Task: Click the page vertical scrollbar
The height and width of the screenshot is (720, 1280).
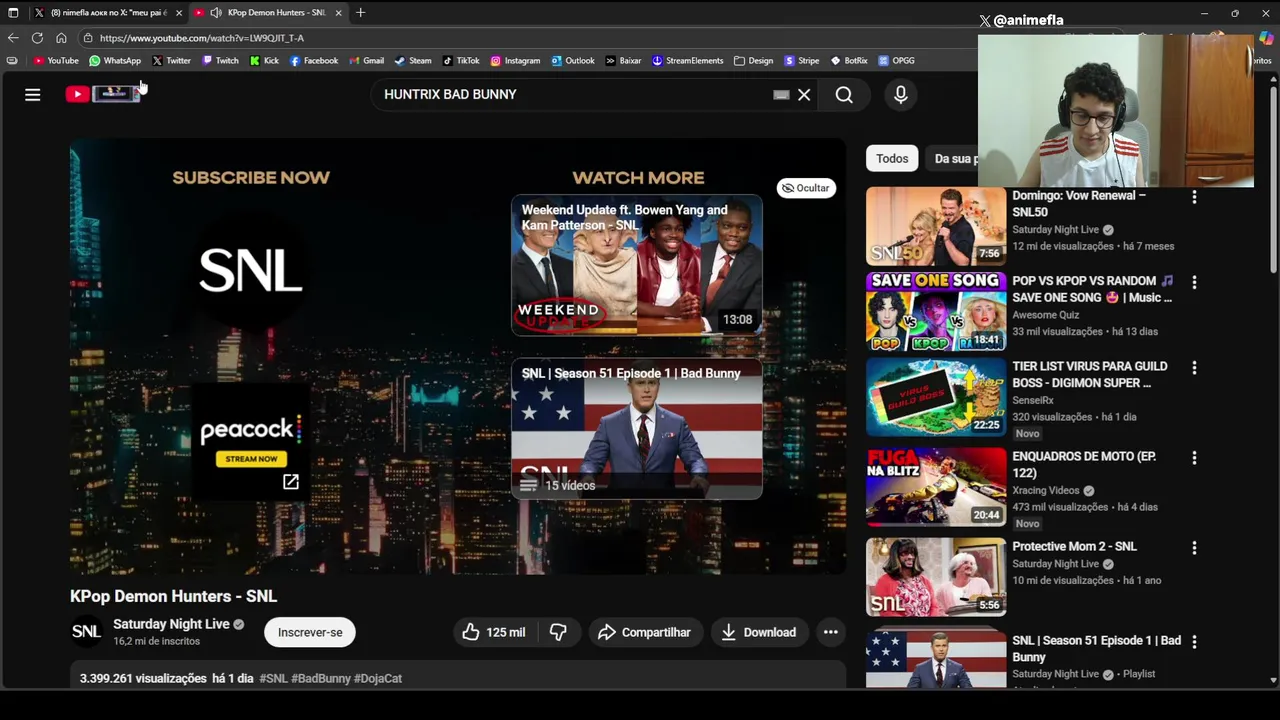Action: coord(1273,180)
